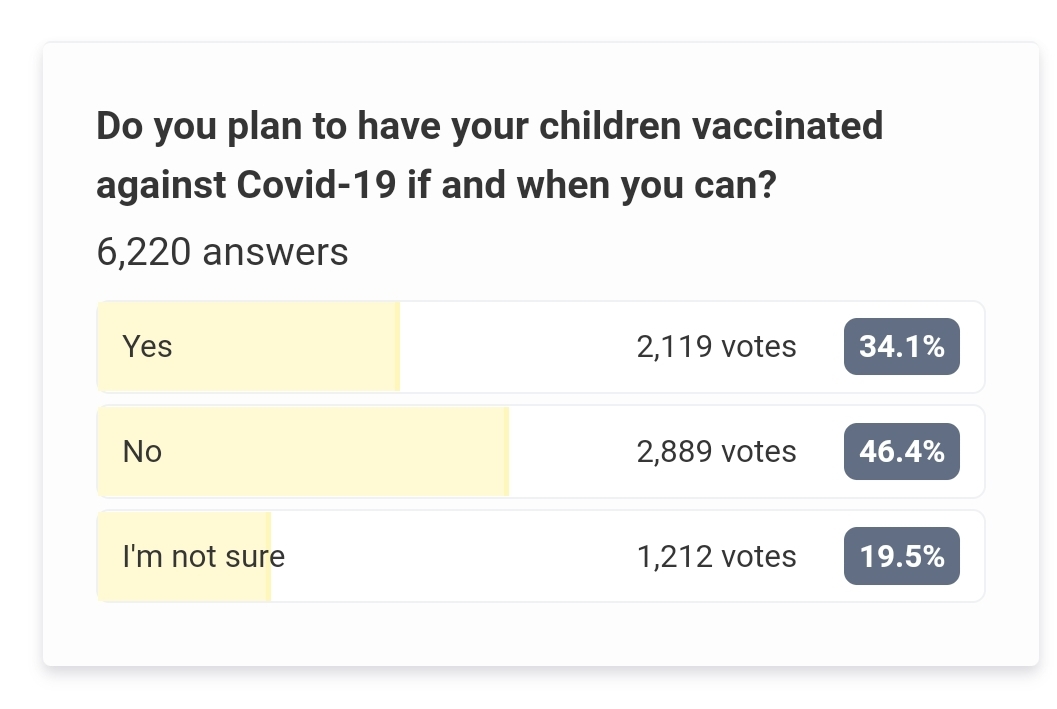The image size is (1057, 709).
Task: Click the yellow progress bar end for No
Action: tap(505, 452)
